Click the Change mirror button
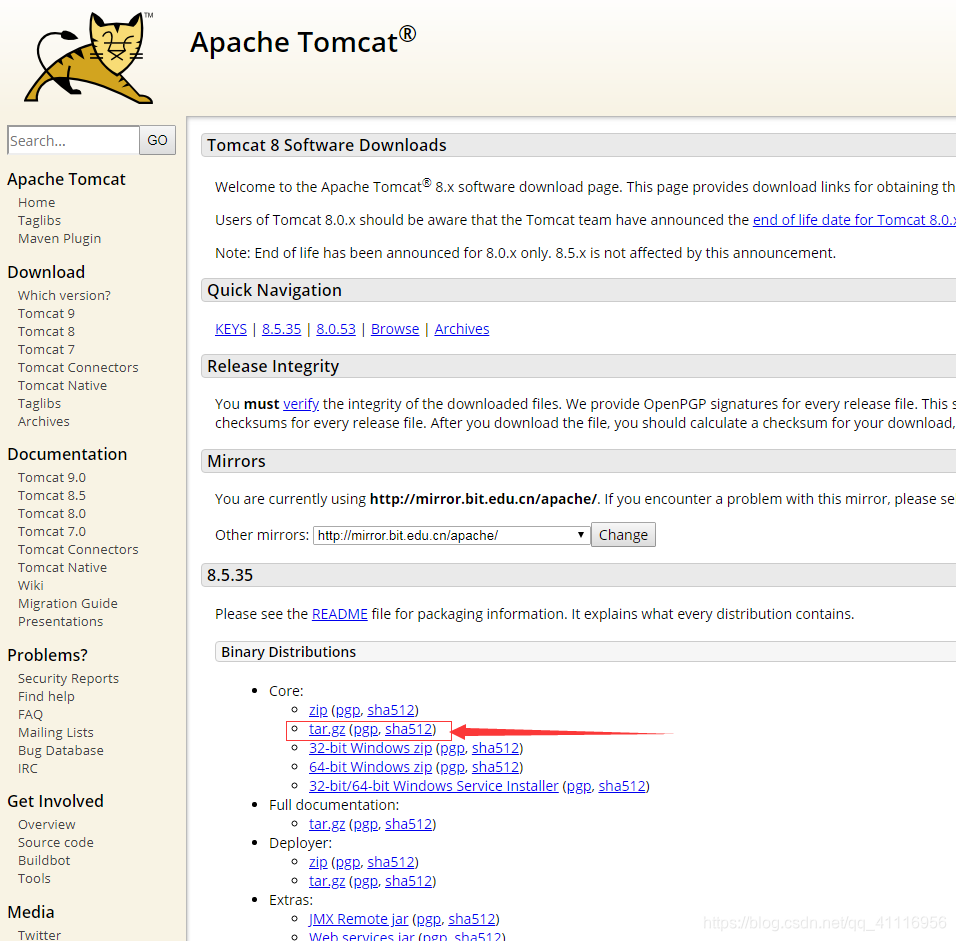 pyautogui.click(x=623, y=535)
